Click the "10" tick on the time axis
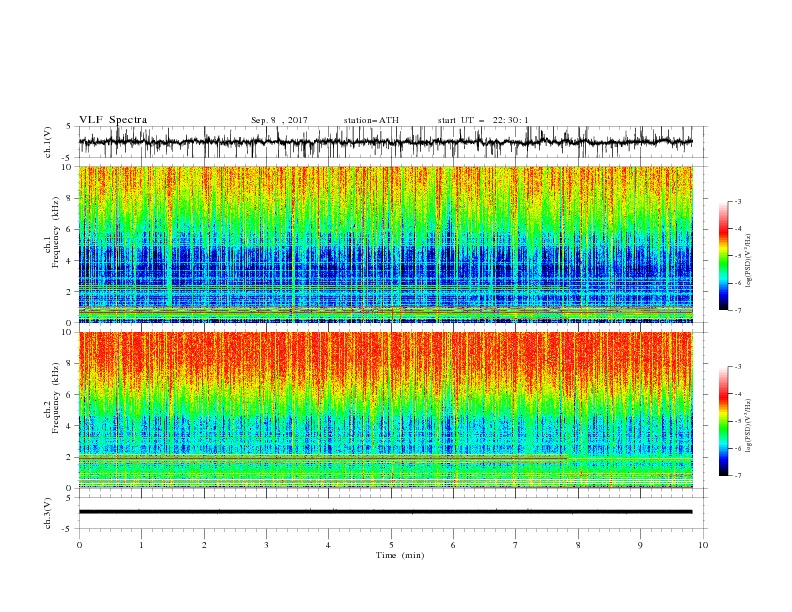The width and height of the screenshot is (792, 612). click(x=703, y=545)
